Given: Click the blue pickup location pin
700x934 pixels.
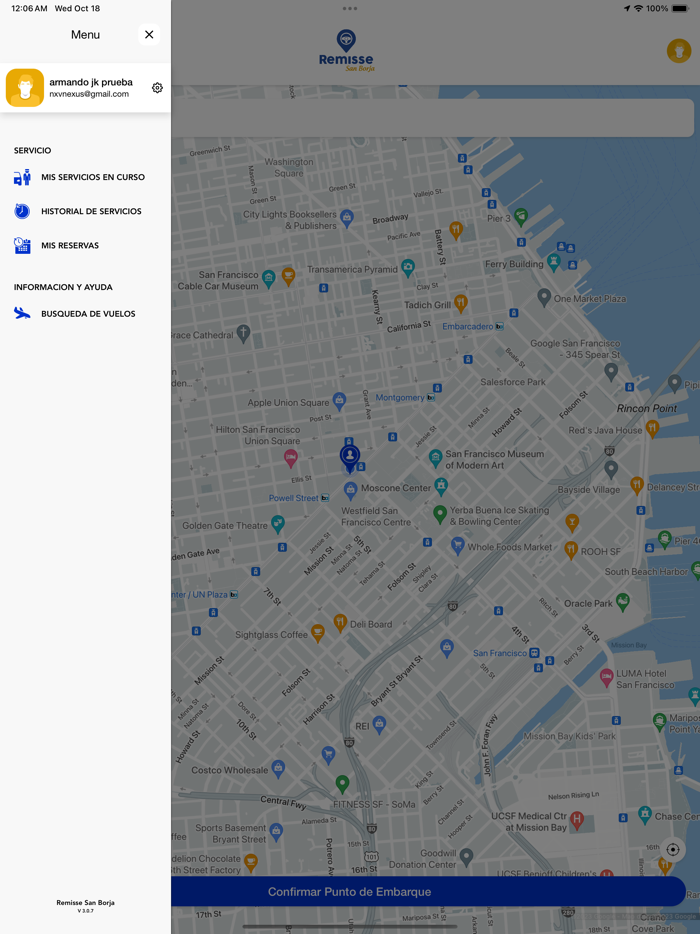Looking at the screenshot, I should pos(350,457).
